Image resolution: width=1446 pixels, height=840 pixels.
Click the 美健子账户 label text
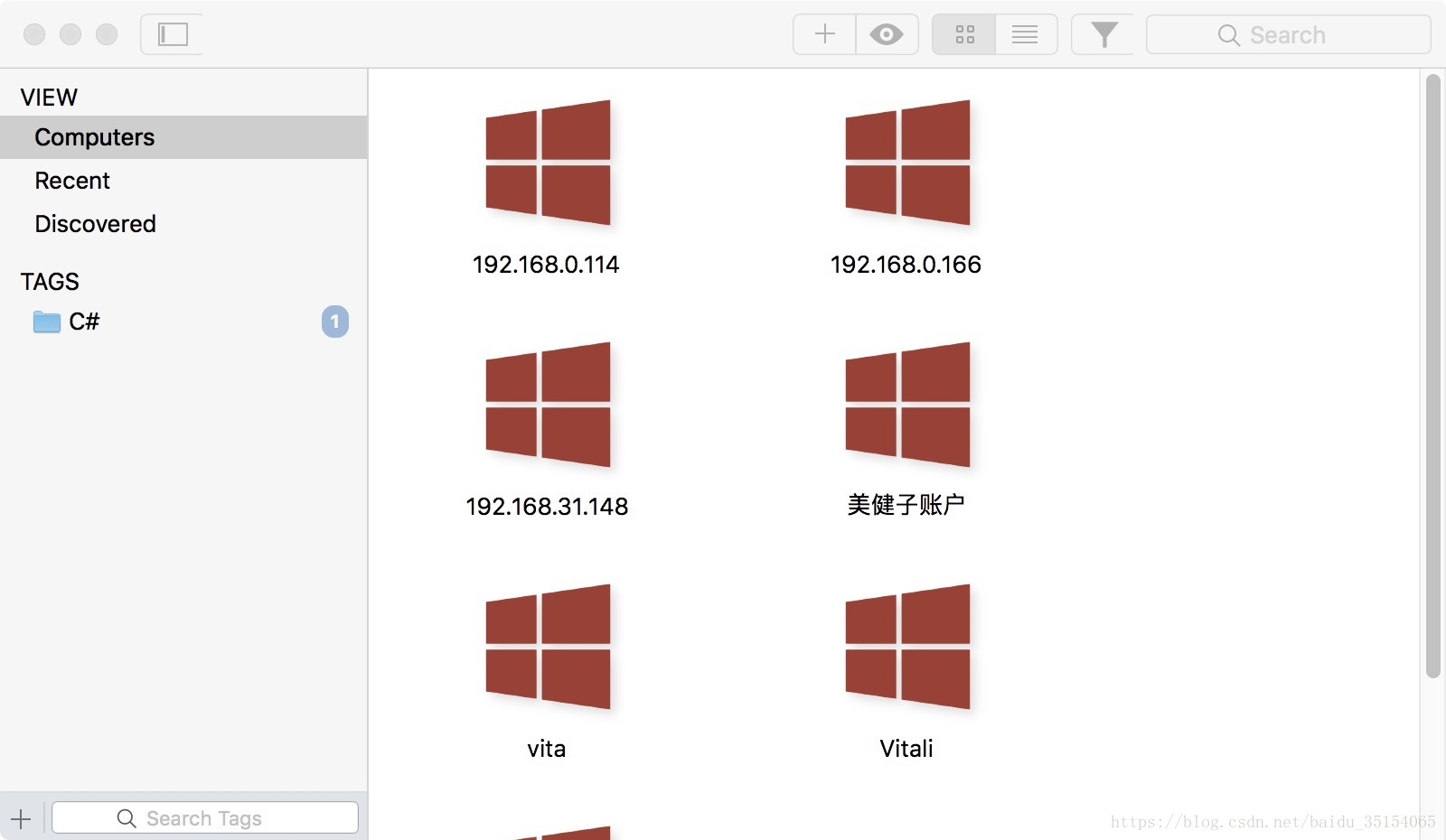point(906,505)
